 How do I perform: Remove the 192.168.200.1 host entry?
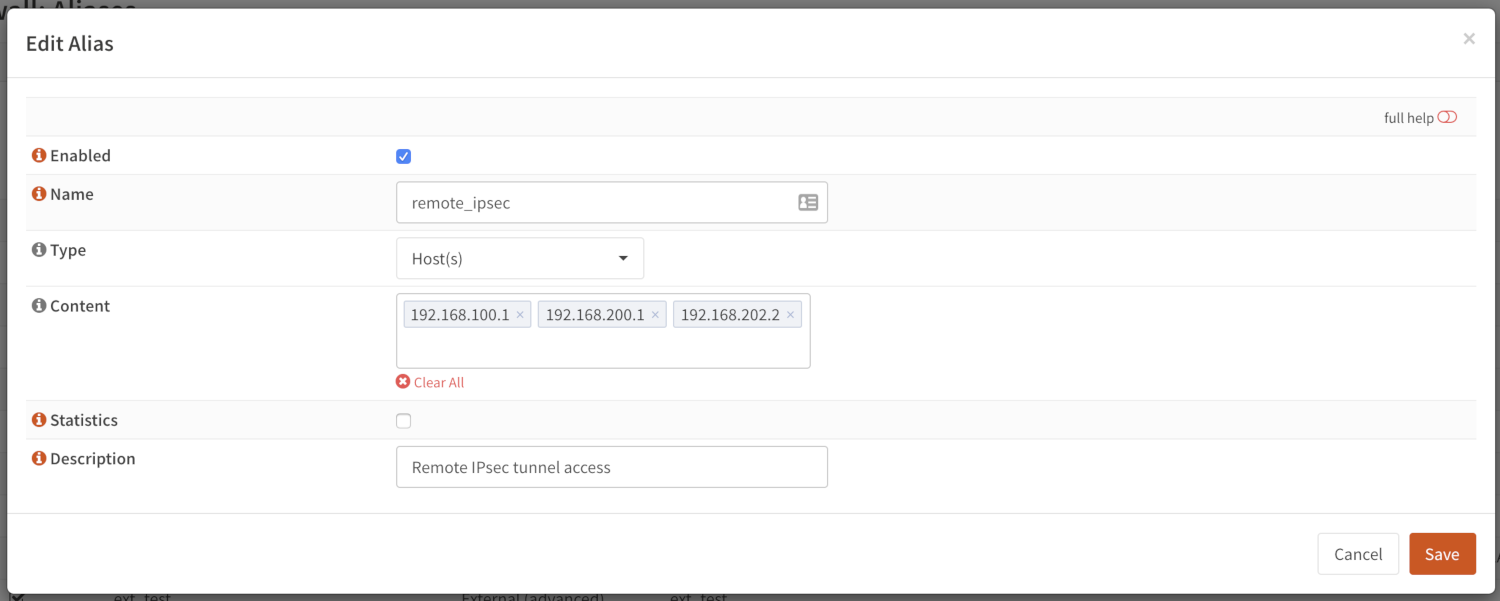(655, 315)
